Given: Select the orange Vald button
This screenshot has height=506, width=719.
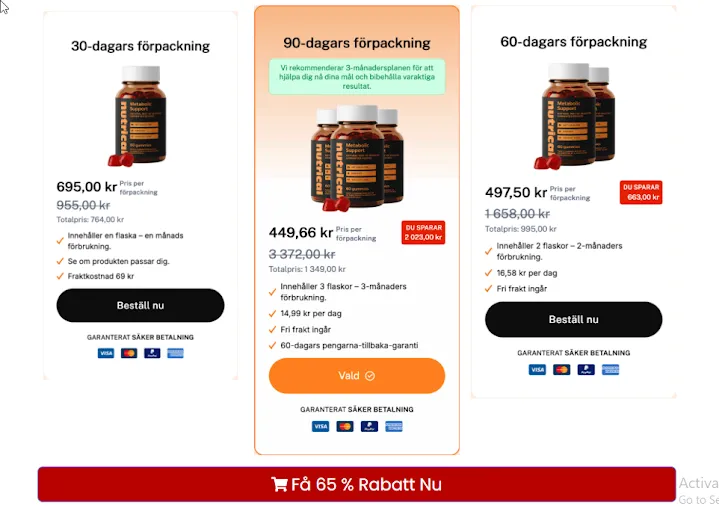Looking at the screenshot, I should point(357,376).
